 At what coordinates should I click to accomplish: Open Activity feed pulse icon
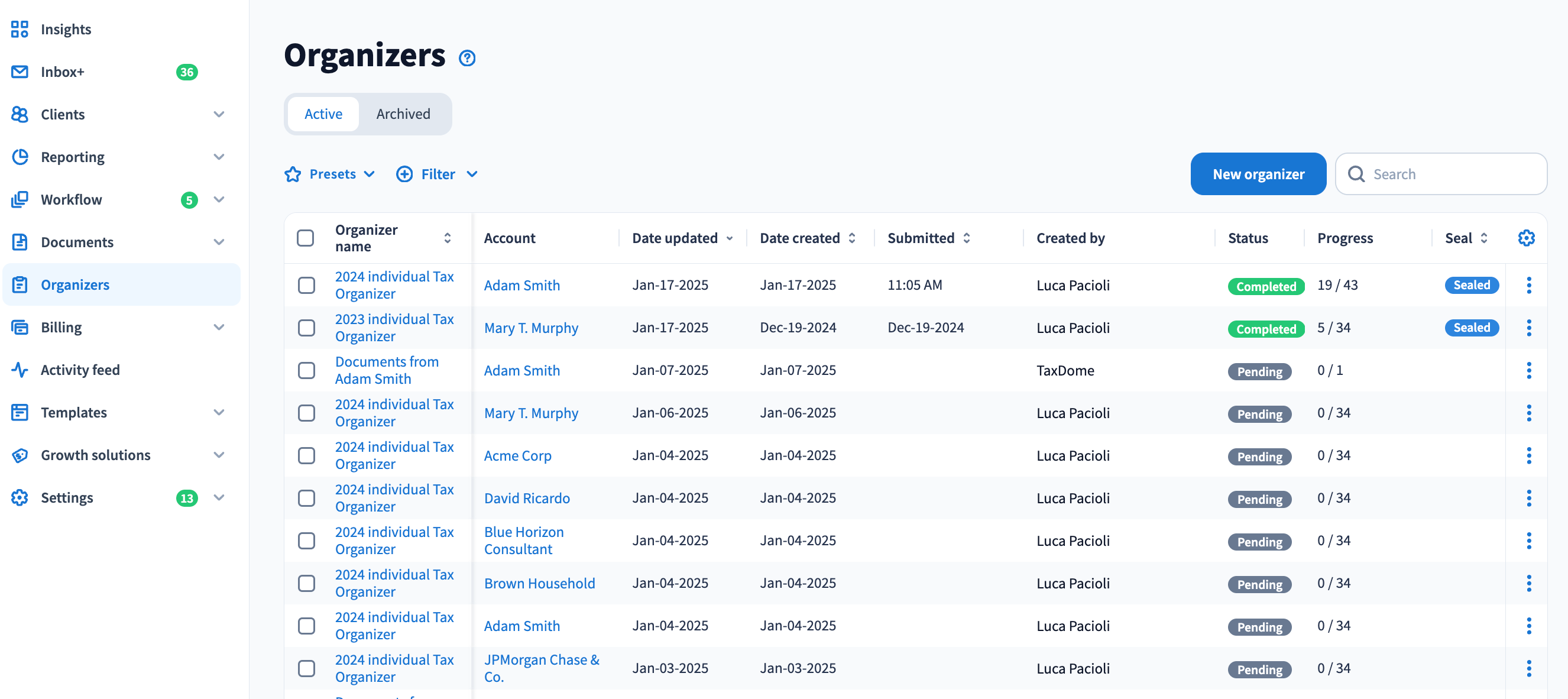pos(20,370)
